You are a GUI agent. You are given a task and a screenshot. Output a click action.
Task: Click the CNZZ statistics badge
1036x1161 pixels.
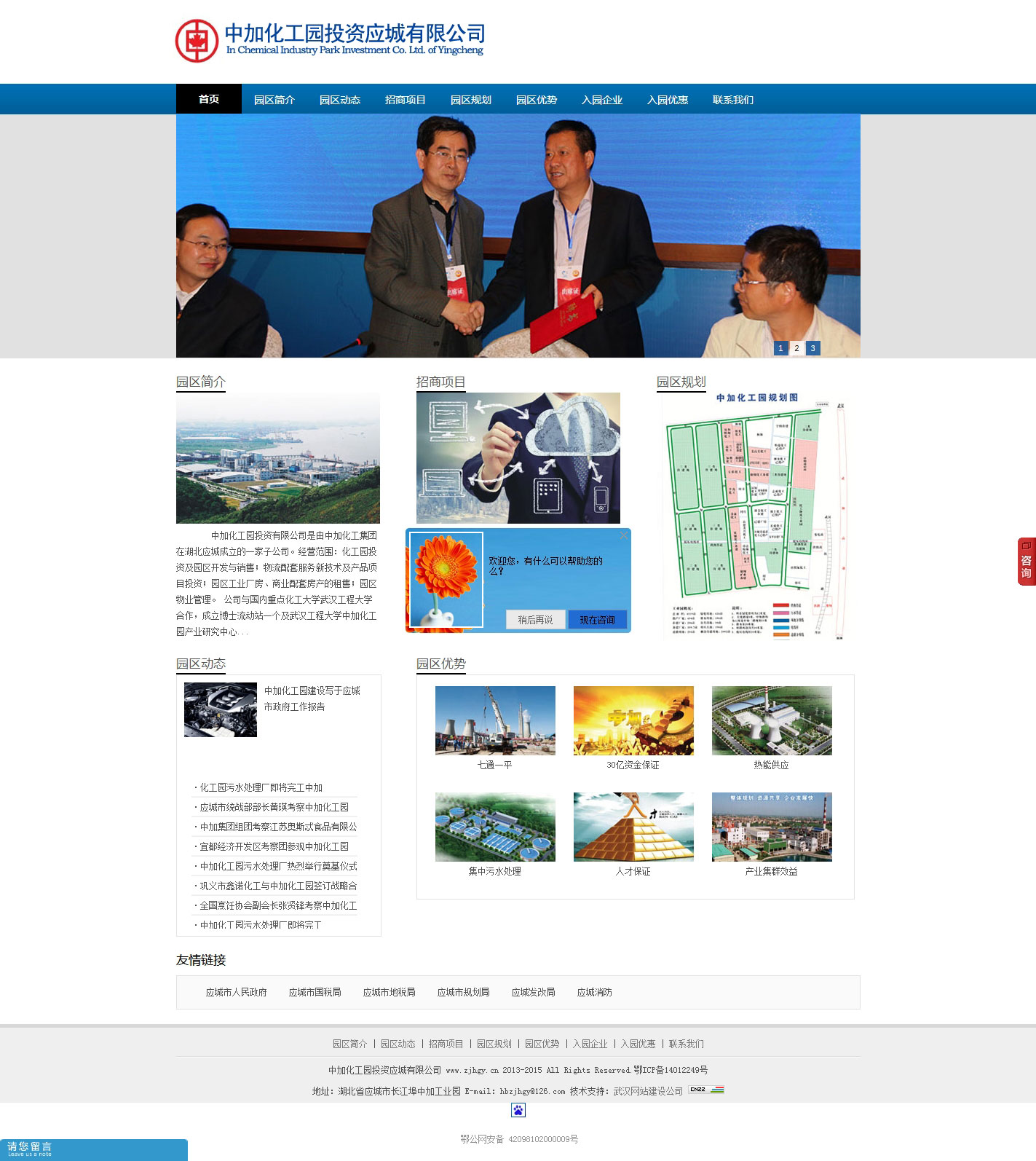(706, 1090)
